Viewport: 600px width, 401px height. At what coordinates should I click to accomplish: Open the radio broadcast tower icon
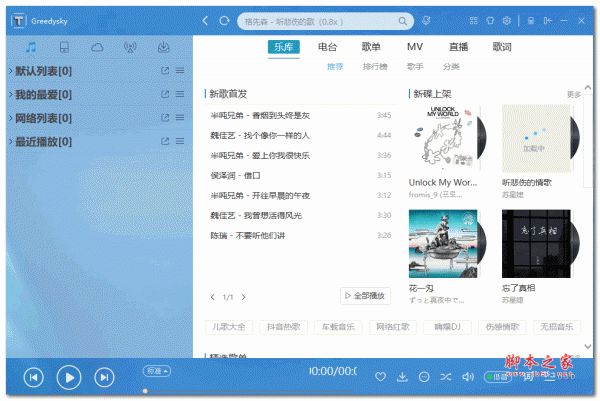pyautogui.click(x=130, y=47)
